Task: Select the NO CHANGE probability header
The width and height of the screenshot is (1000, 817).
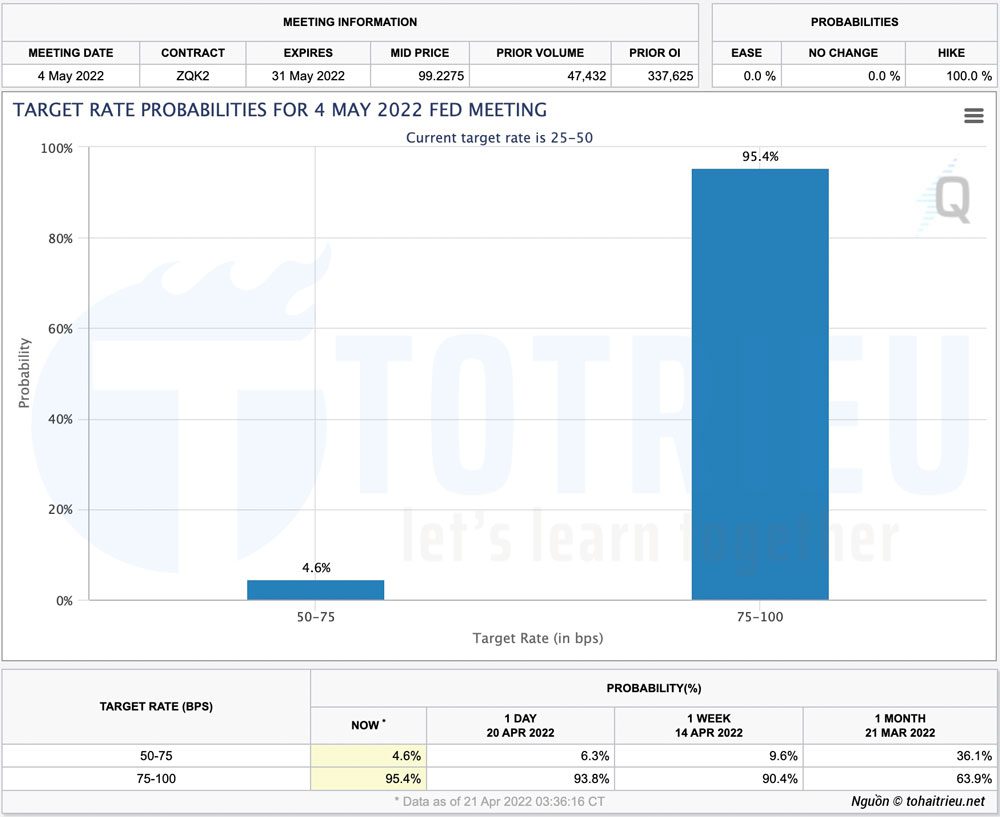Action: pos(843,53)
